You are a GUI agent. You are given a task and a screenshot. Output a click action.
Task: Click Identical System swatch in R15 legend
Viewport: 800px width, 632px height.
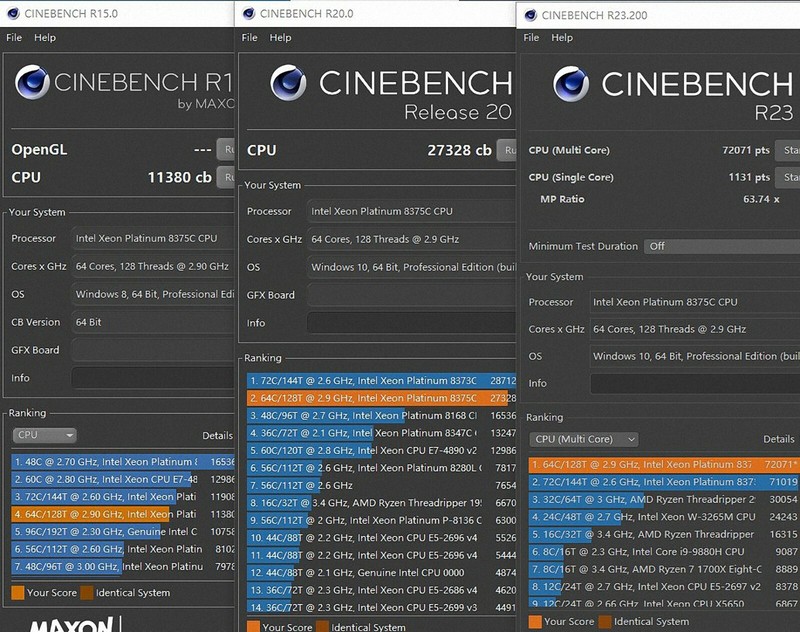coord(87,592)
